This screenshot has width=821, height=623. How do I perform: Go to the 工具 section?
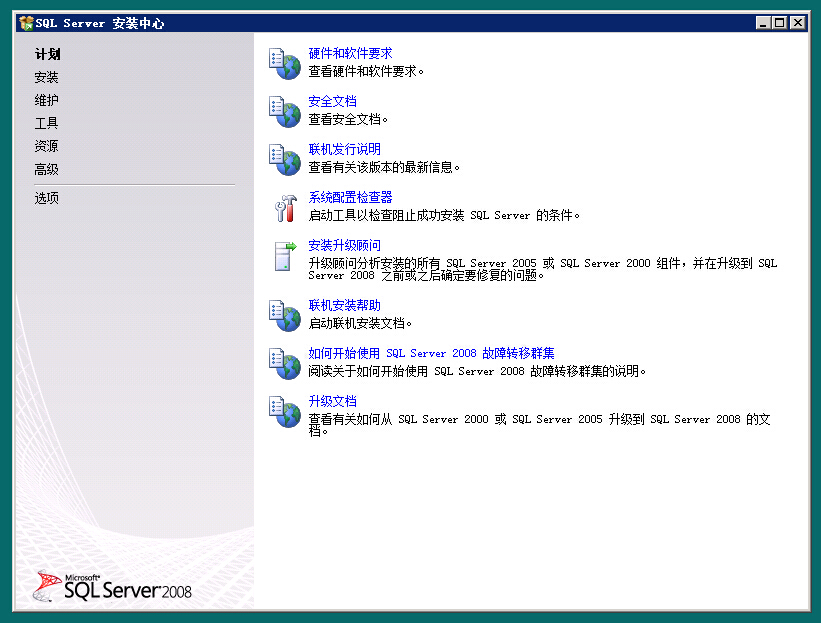47,123
